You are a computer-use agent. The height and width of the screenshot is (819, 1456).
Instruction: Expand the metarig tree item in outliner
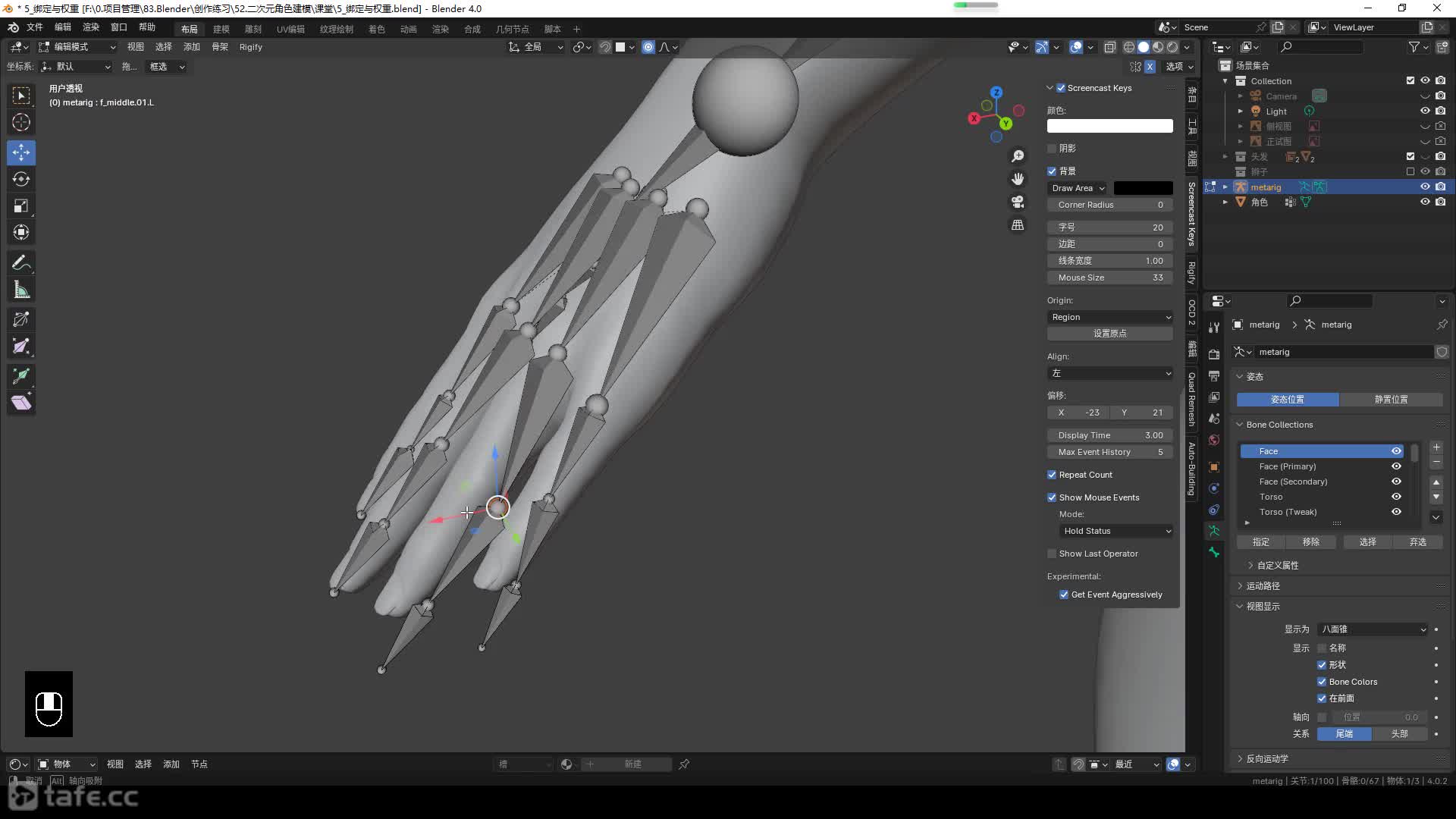[x=1225, y=187]
